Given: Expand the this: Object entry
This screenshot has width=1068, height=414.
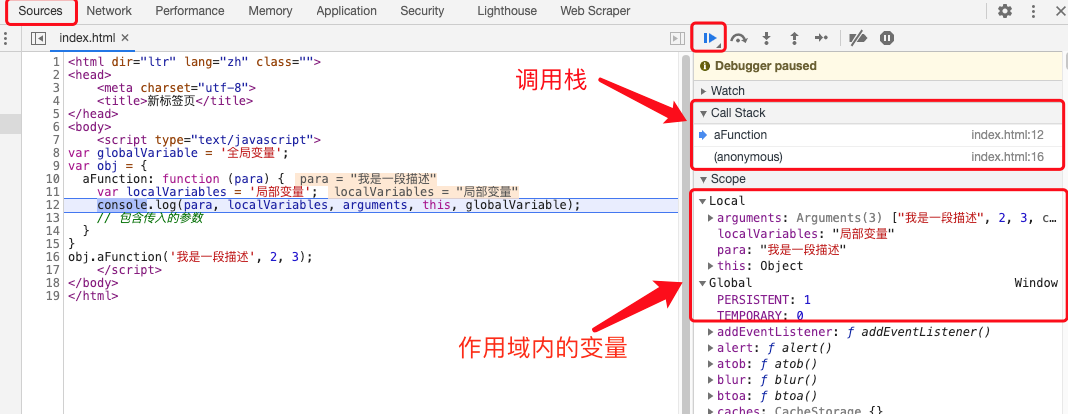Looking at the screenshot, I should pos(711,266).
